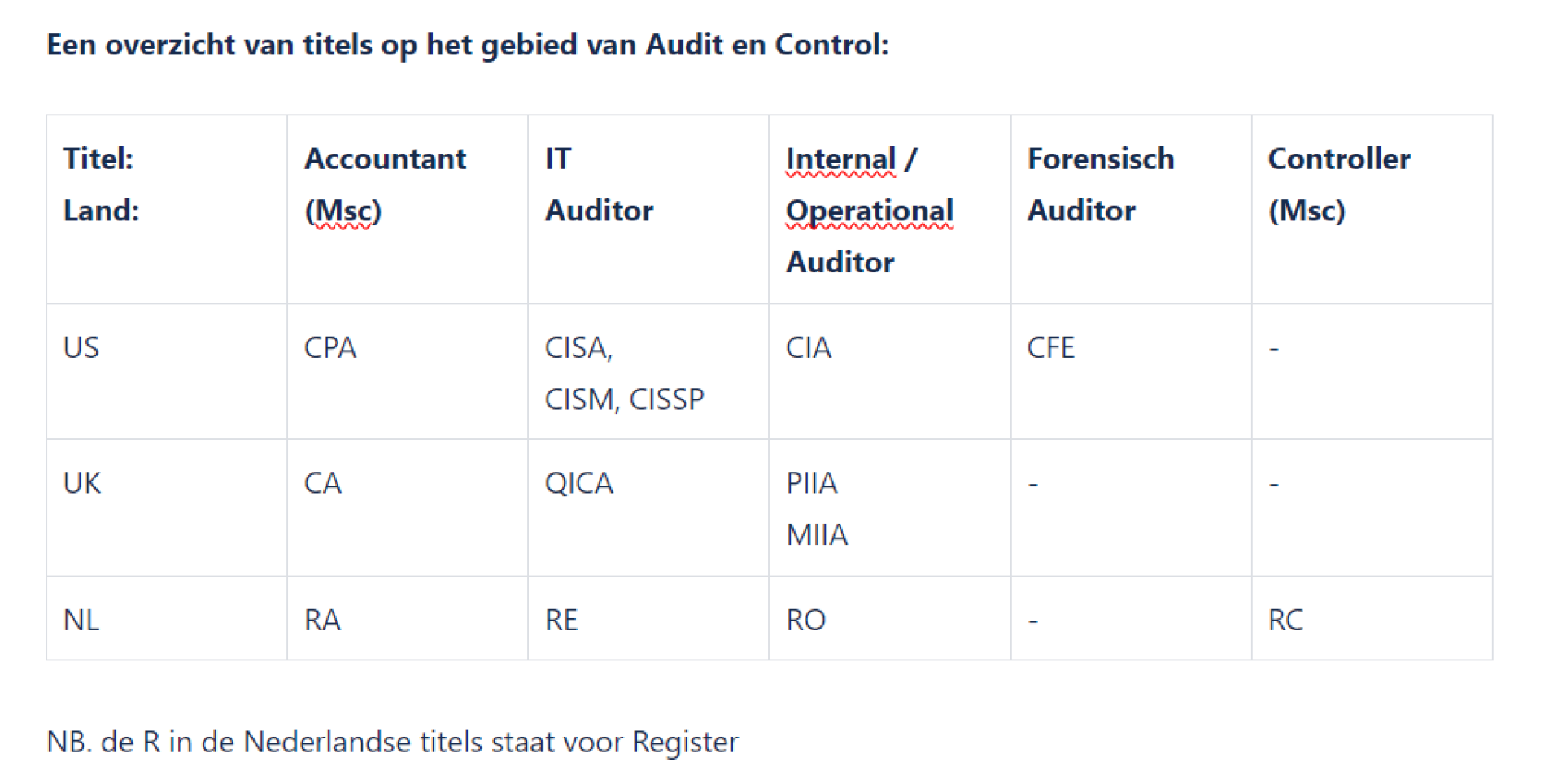Click the 'NB. de R in de Nederlandse titels' note
This screenshot has height=784, width=1562.
point(392,743)
